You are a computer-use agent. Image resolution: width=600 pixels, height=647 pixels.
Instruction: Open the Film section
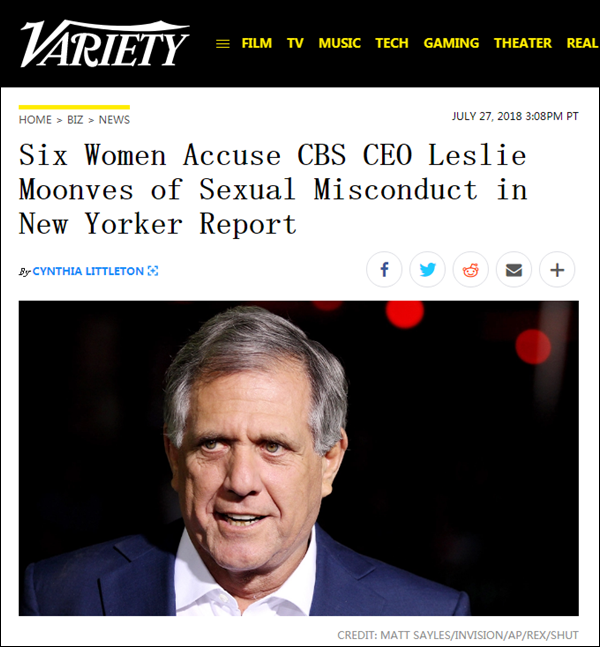point(257,43)
